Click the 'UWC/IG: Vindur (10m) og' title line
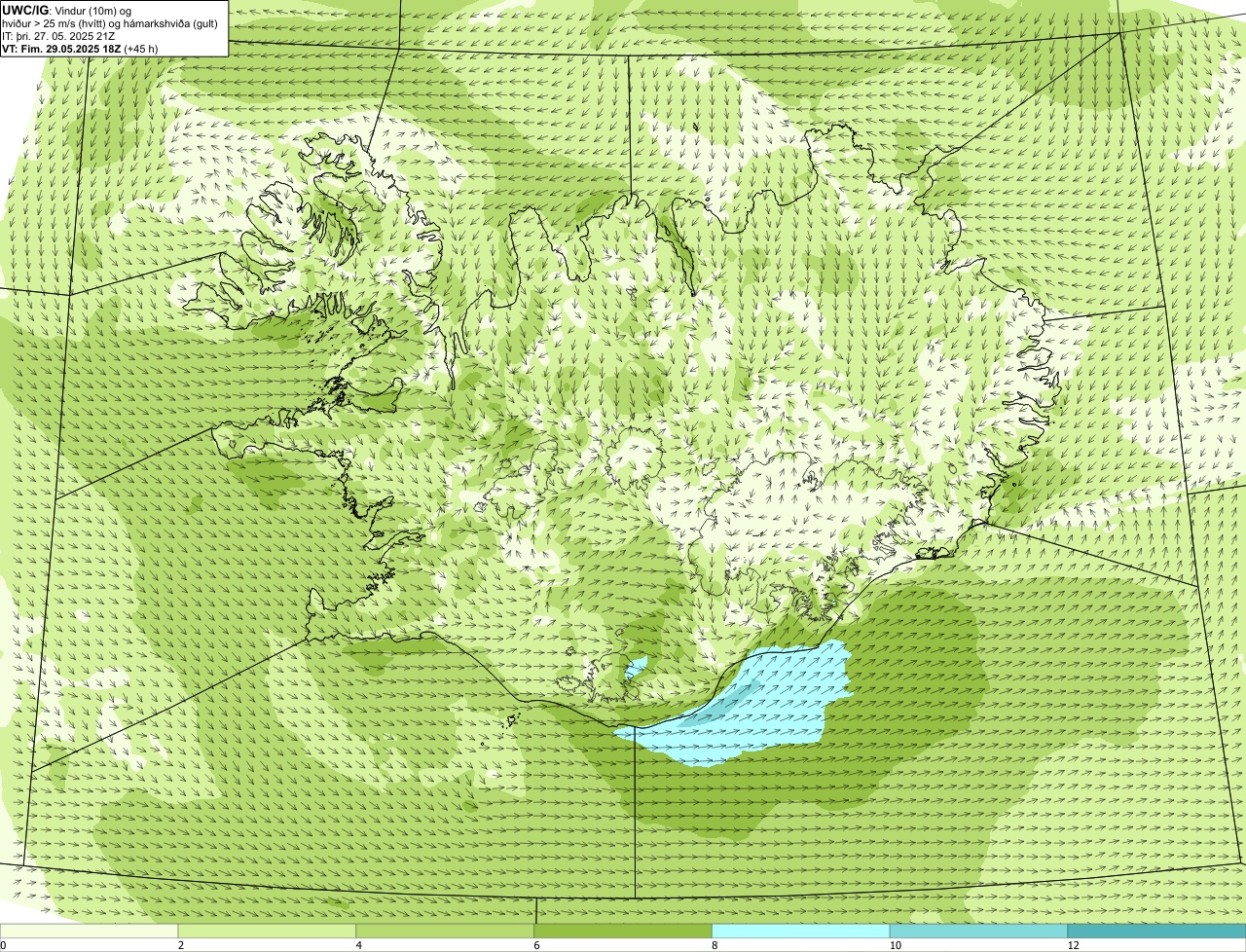 coord(67,10)
